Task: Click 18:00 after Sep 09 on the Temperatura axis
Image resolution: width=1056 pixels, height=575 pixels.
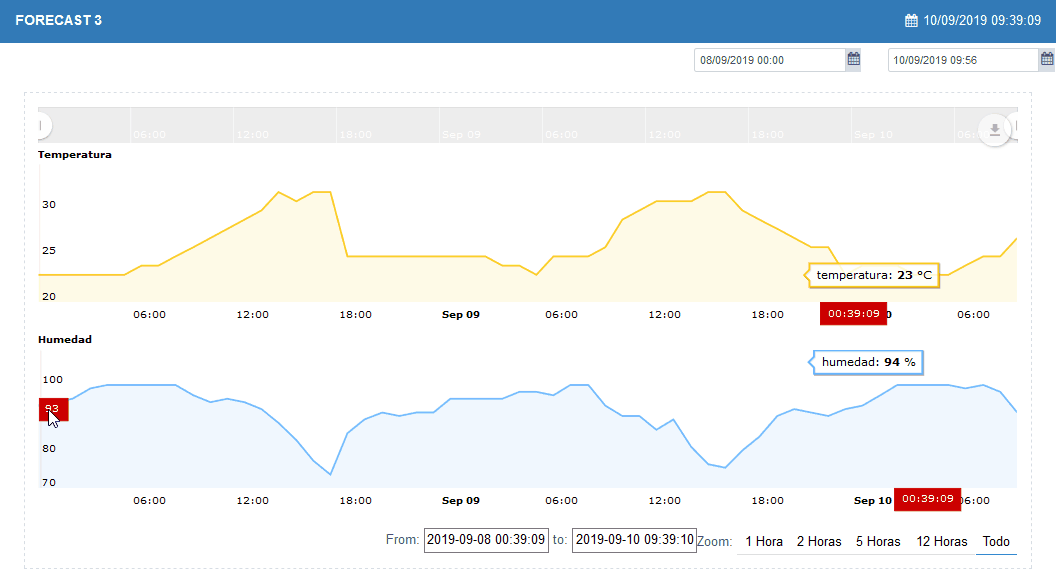Action: tap(767, 314)
